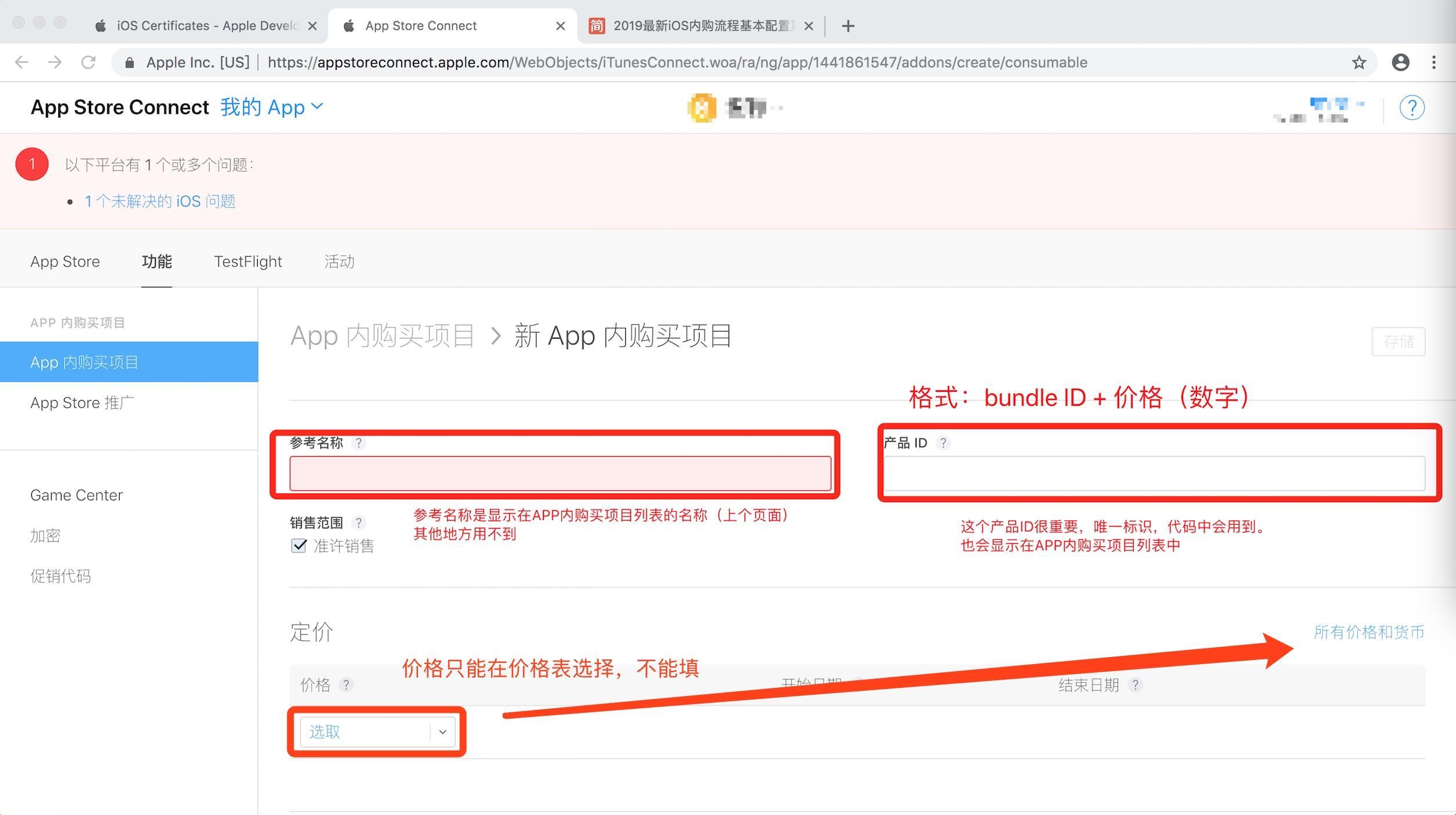
Task: Switch to the TestFlight tab
Action: point(248,261)
